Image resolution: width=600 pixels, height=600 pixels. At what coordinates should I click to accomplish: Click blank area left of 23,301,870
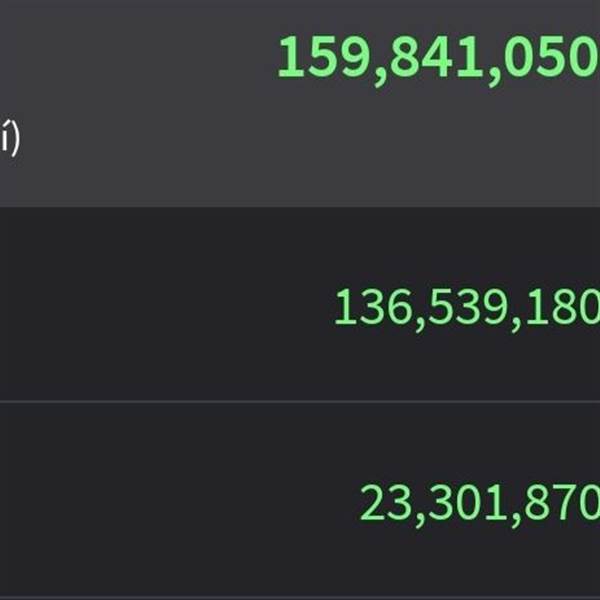point(150,504)
